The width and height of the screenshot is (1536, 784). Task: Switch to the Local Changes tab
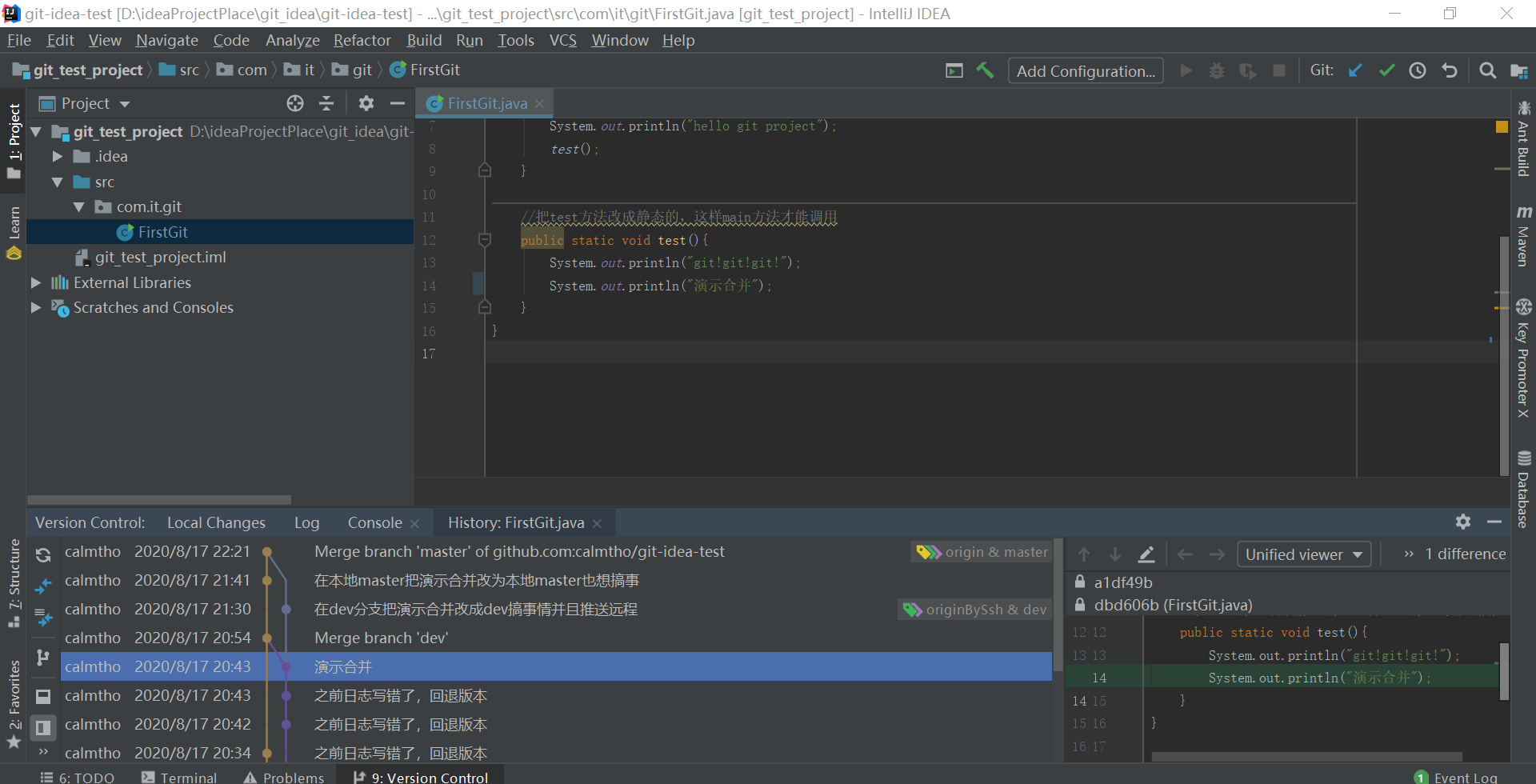click(x=216, y=522)
